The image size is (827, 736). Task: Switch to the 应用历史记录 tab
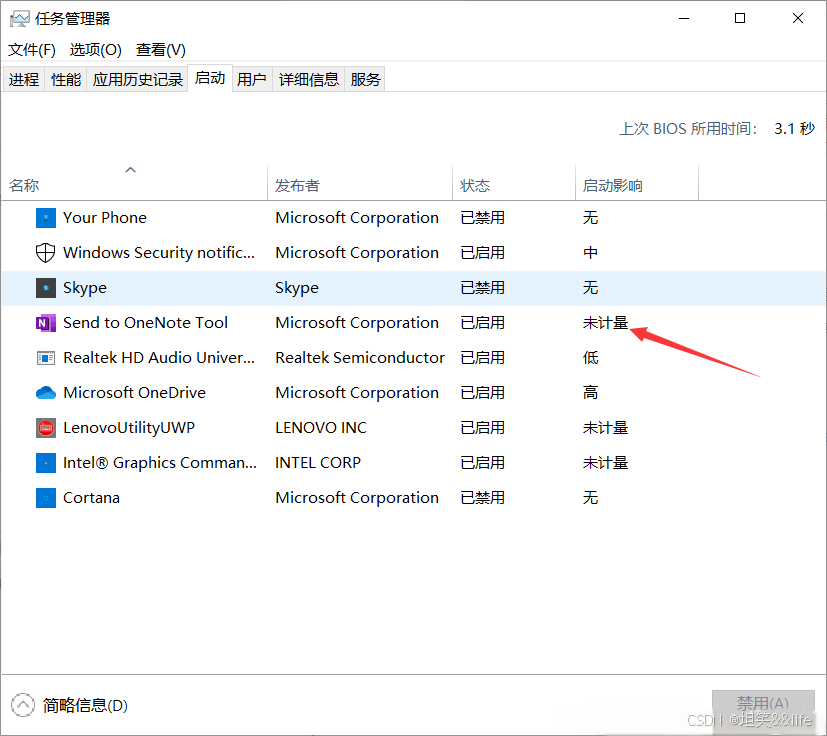pyautogui.click(x=138, y=79)
